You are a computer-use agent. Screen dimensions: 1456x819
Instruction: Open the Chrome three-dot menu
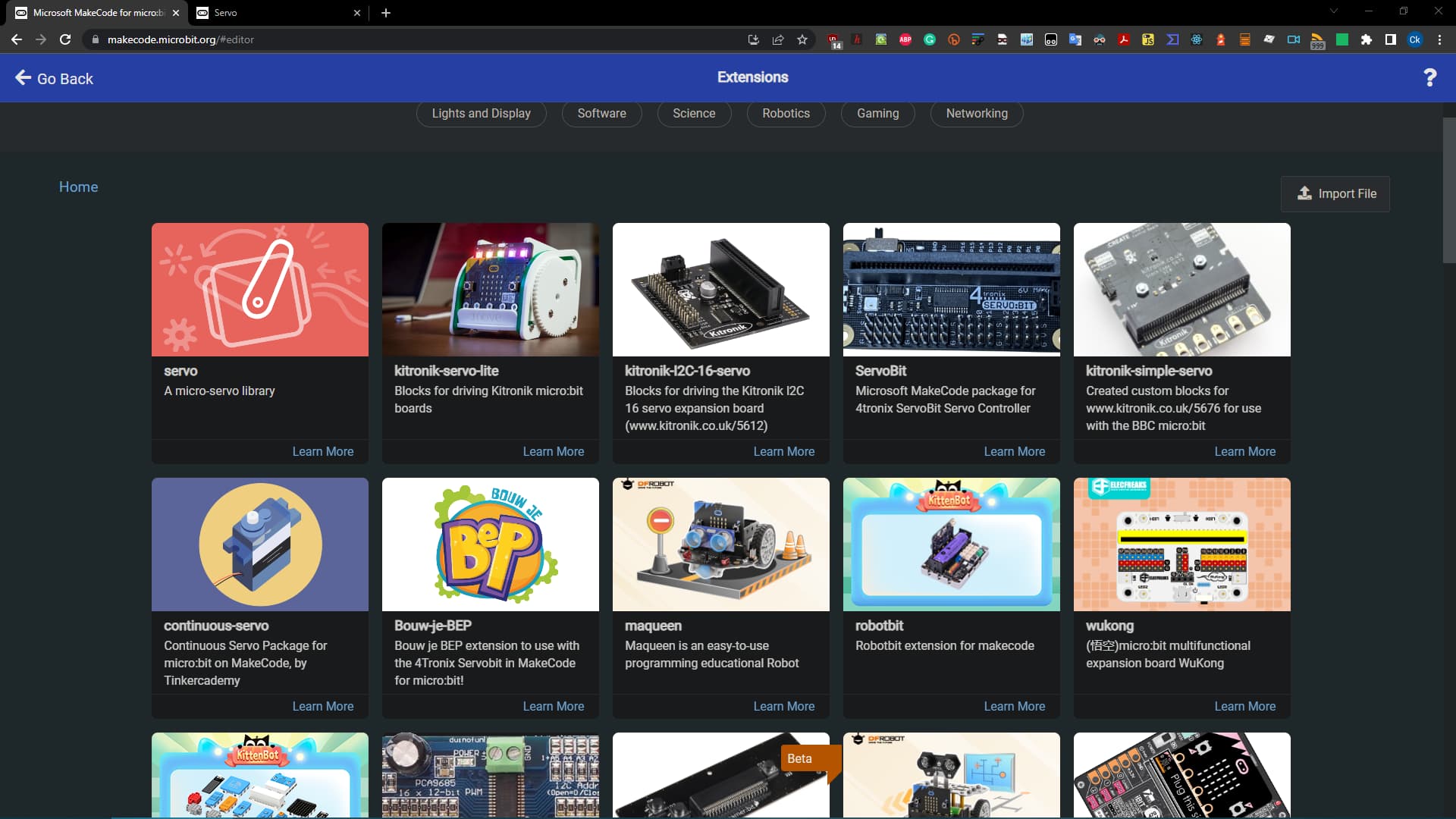click(x=1439, y=39)
